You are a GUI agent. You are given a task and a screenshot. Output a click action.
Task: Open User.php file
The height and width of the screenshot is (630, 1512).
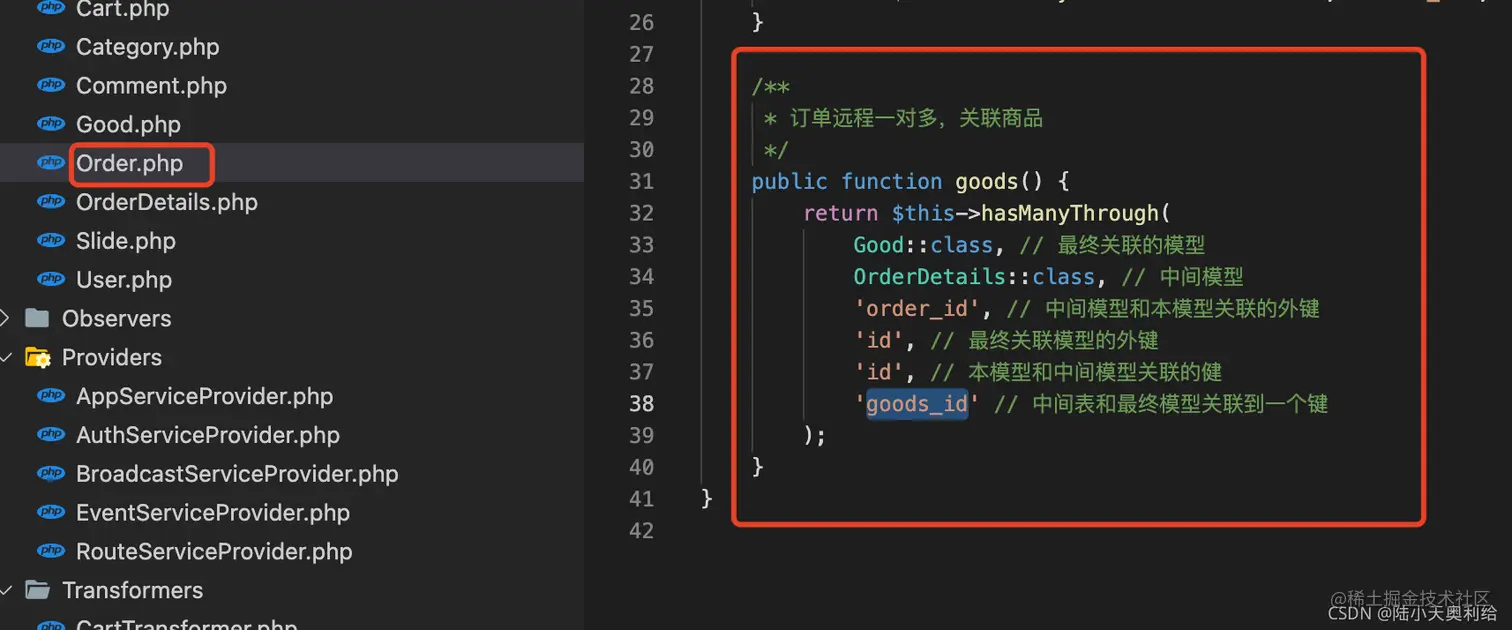[x=124, y=280]
